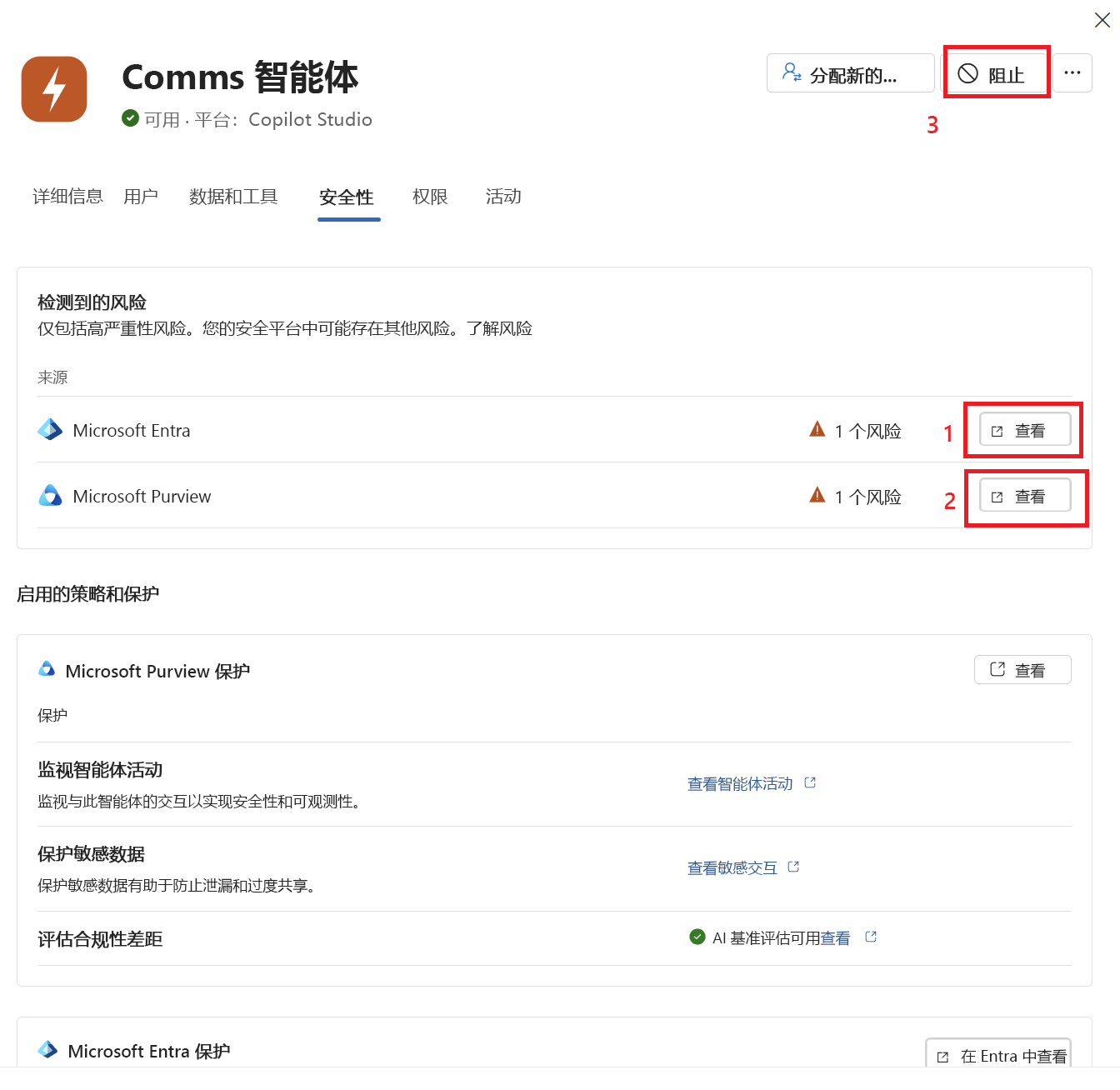Click the 来源 column header

[52, 377]
